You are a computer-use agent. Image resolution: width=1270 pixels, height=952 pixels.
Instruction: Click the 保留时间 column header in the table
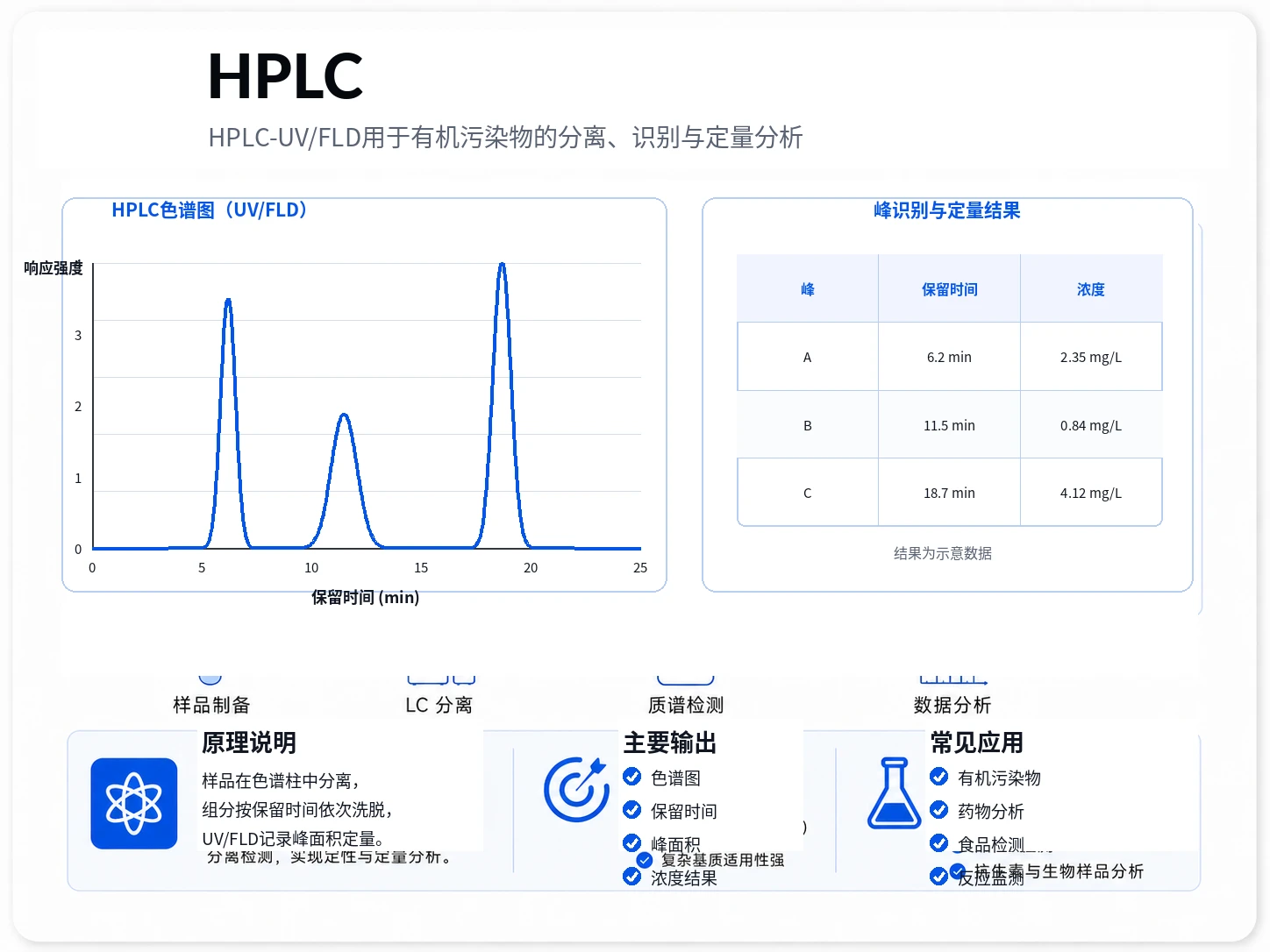coord(950,289)
